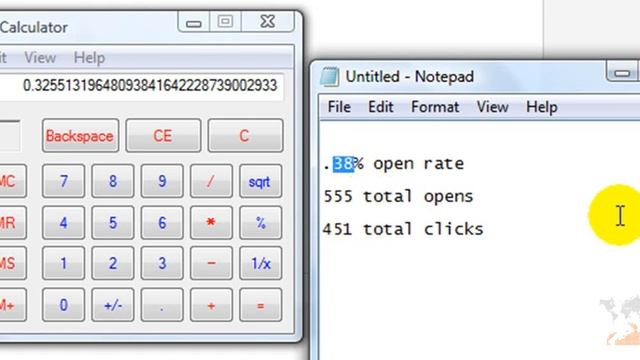Image resolution: width=640 pixels, height=360 pixels.
Task: Click the Backspace button in Calculator
Action: click(80, 136)
